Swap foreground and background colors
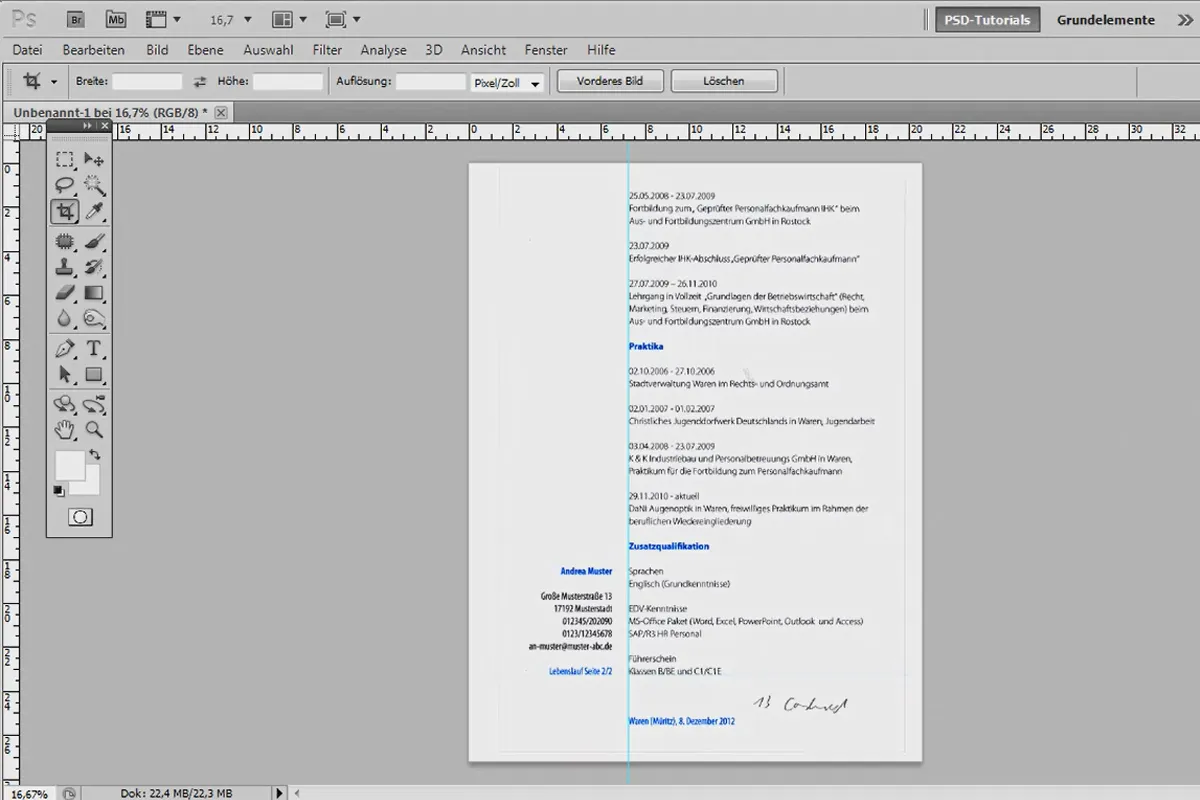The width and height of the screenshot is (1200, 800). click(95, 455)
